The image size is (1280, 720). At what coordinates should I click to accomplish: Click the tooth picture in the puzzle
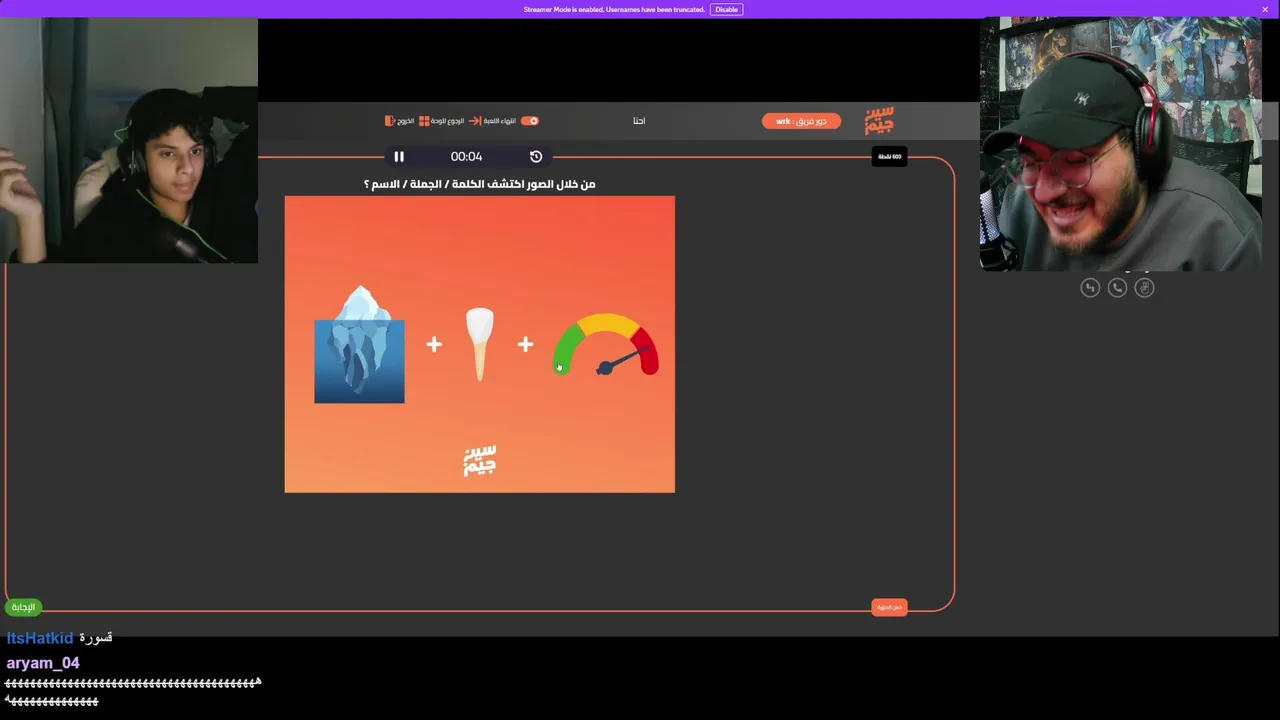(x=480, y=344)
